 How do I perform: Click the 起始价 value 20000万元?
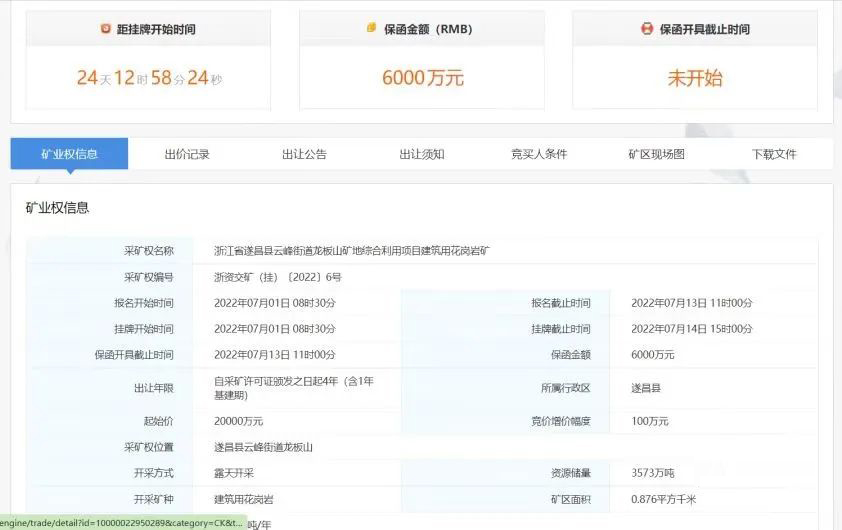click(238, 421)
